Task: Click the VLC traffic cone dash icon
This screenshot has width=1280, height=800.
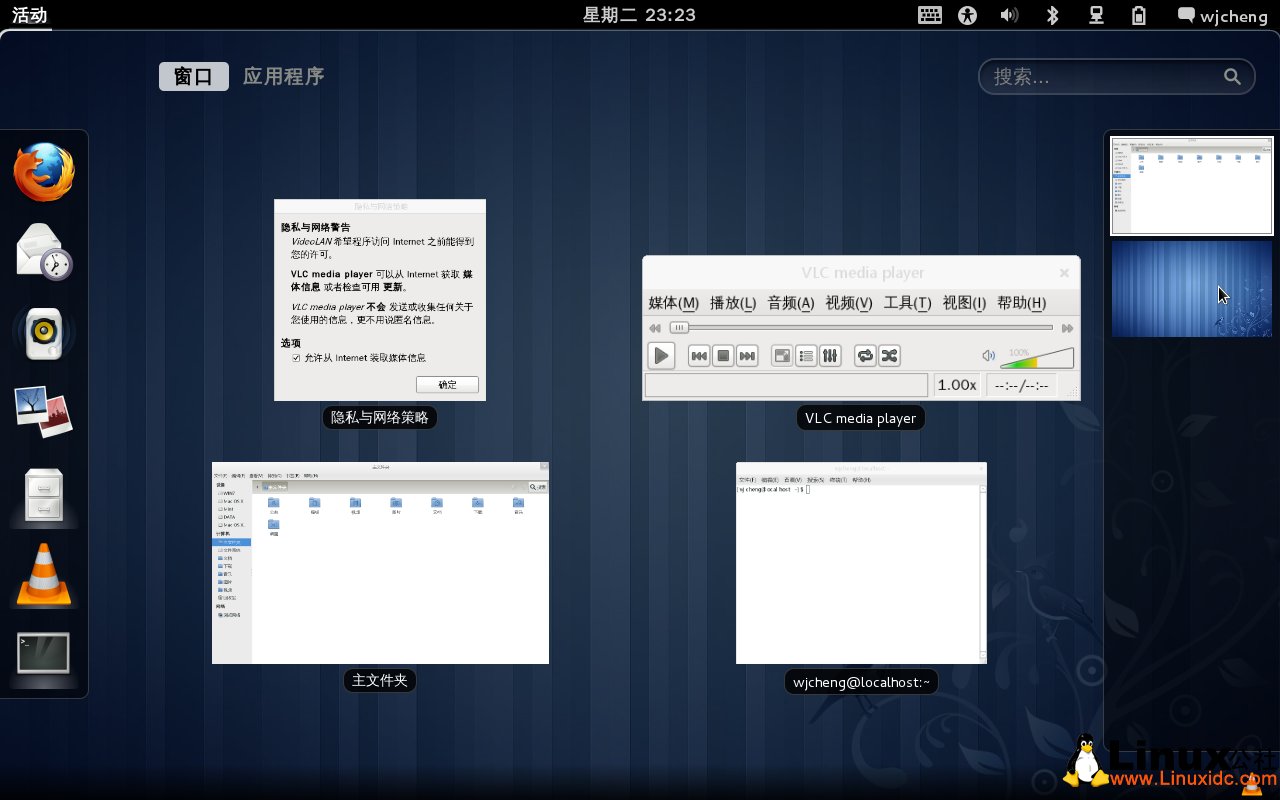Action: point(44,575)
